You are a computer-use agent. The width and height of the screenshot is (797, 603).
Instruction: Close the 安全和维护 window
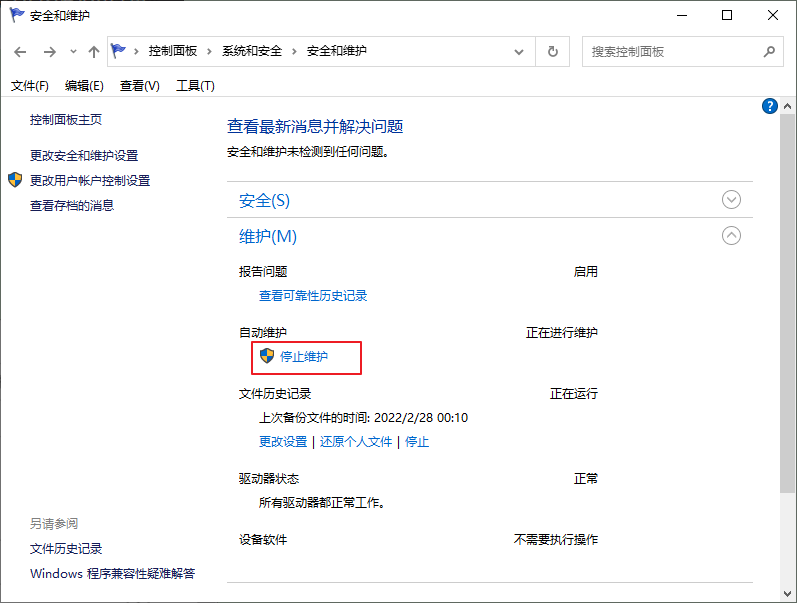click(773, 15)
